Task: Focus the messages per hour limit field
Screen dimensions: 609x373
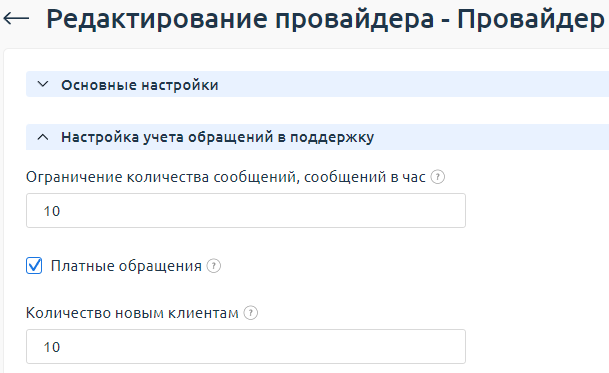Action: pos(246,211)
